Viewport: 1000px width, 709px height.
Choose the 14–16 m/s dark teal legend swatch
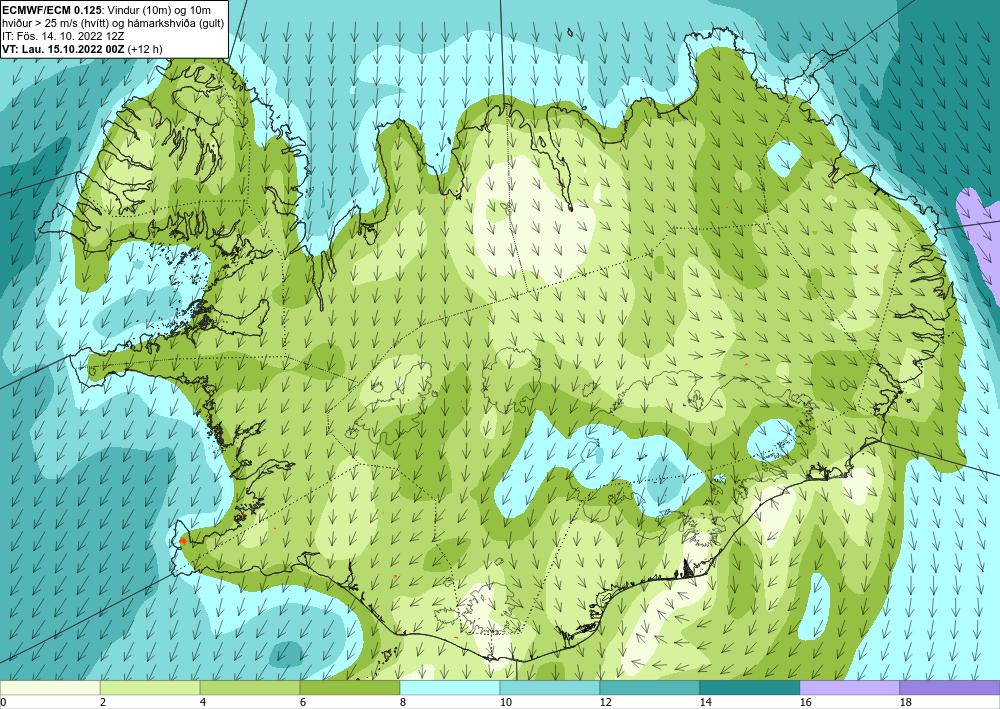tap(750, 688)
